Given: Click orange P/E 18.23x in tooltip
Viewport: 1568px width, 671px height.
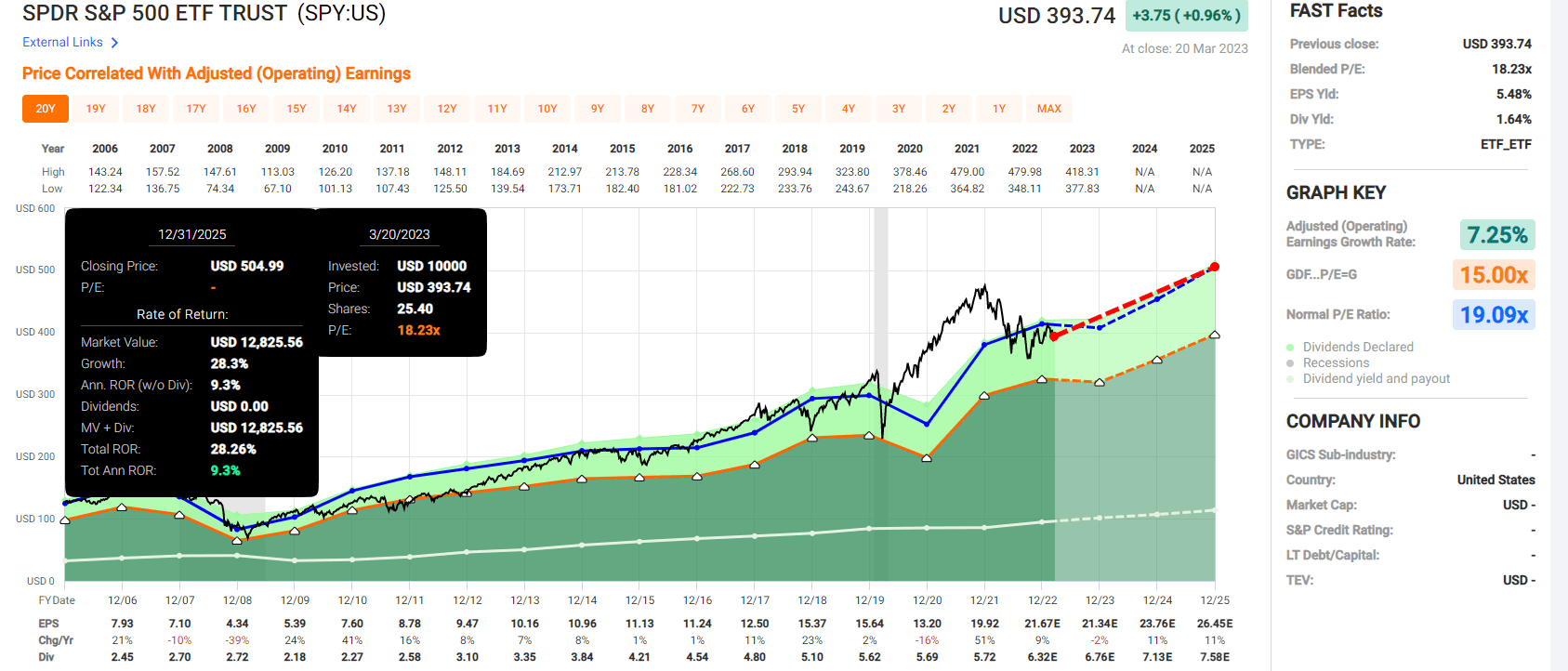Looking at the screenshot, I should pyautogui.click(x=418, y=330).
